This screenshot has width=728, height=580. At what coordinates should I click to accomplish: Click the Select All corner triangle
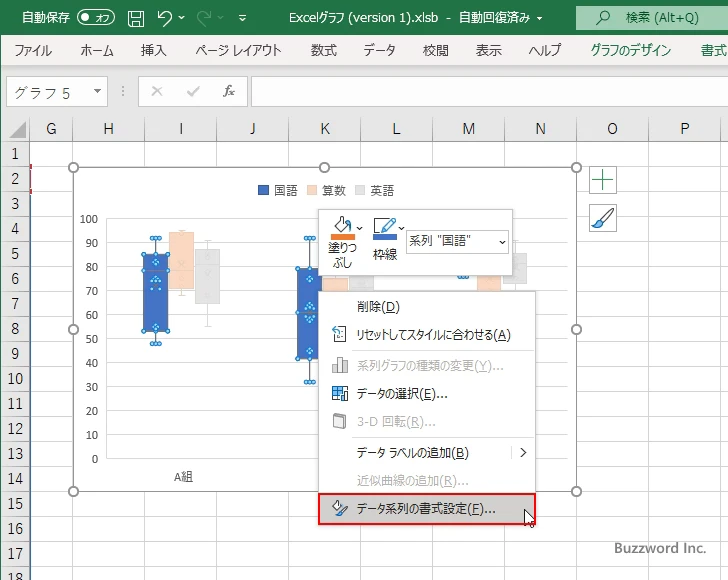(x=17, y=129)
